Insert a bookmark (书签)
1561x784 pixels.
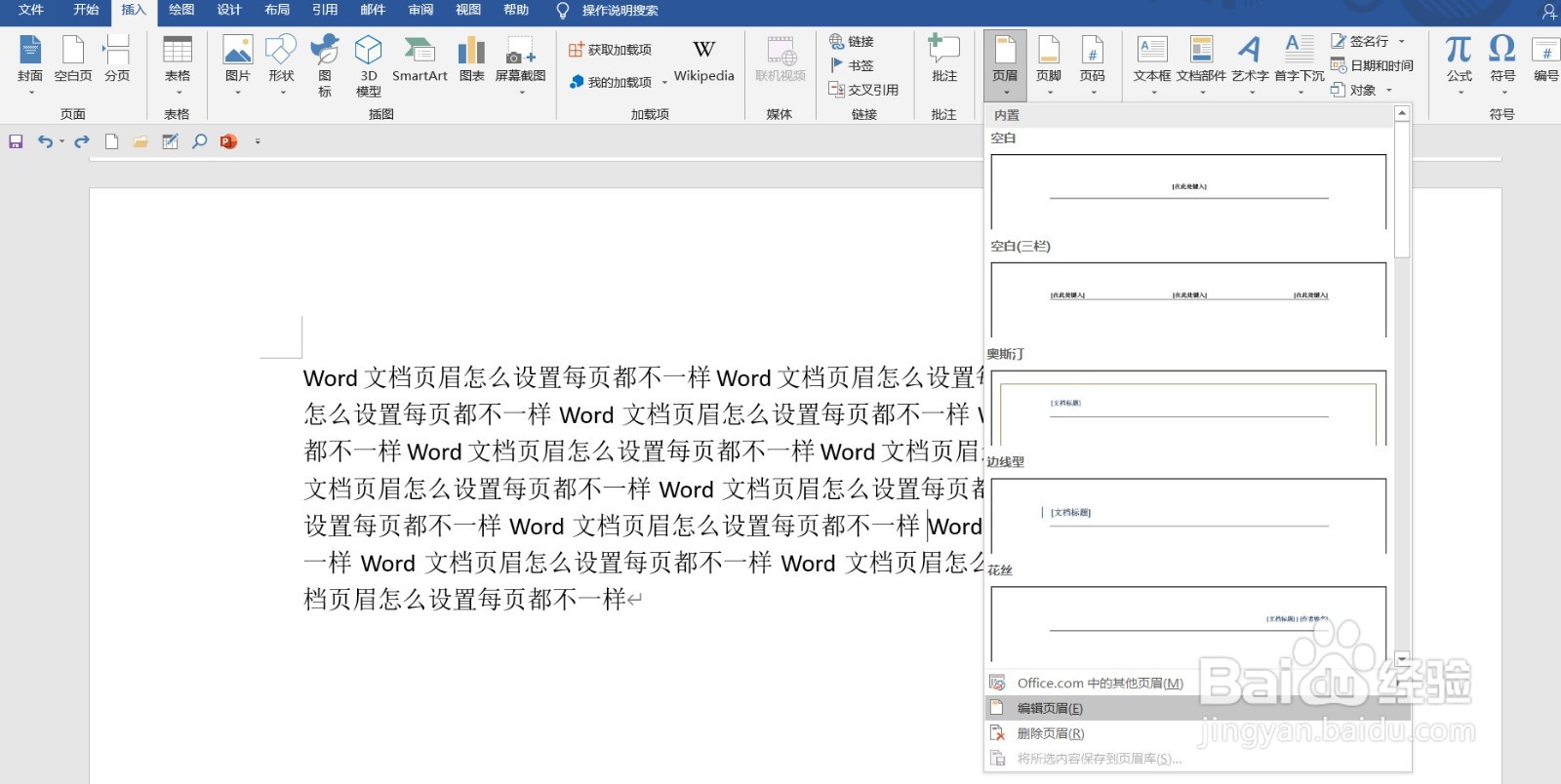[852, 65]
